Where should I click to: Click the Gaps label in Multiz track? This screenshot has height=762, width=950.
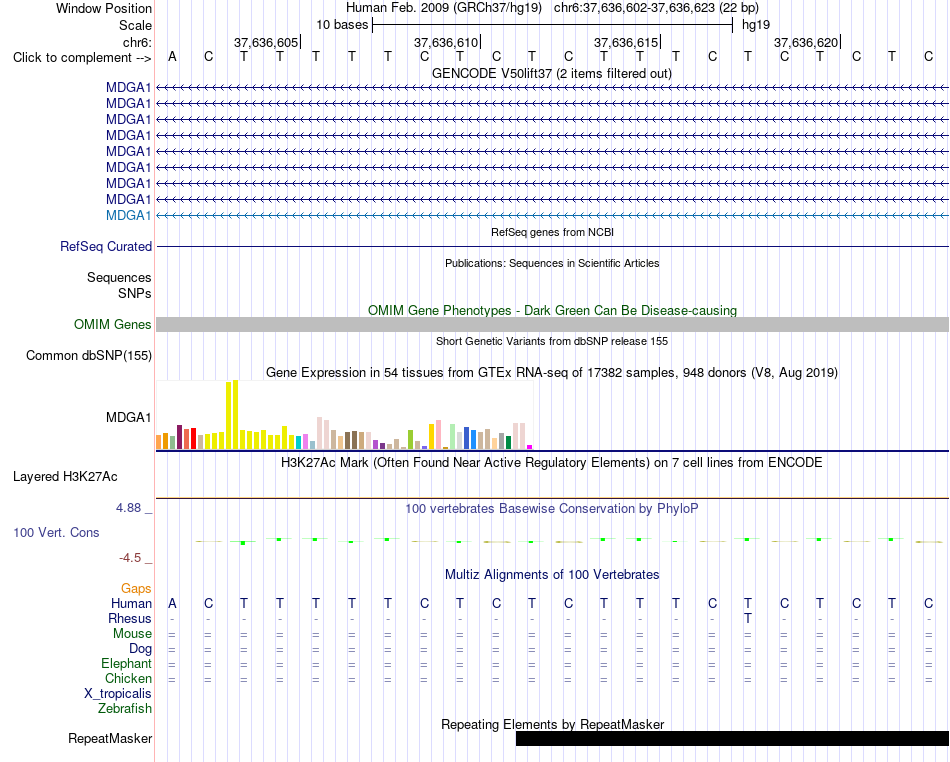coord(136,589)
